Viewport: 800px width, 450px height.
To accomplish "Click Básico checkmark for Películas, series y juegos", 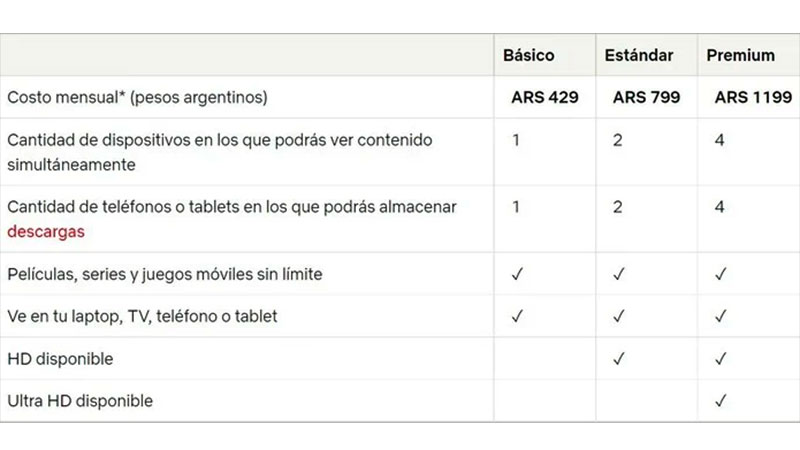I will point(517,274).
